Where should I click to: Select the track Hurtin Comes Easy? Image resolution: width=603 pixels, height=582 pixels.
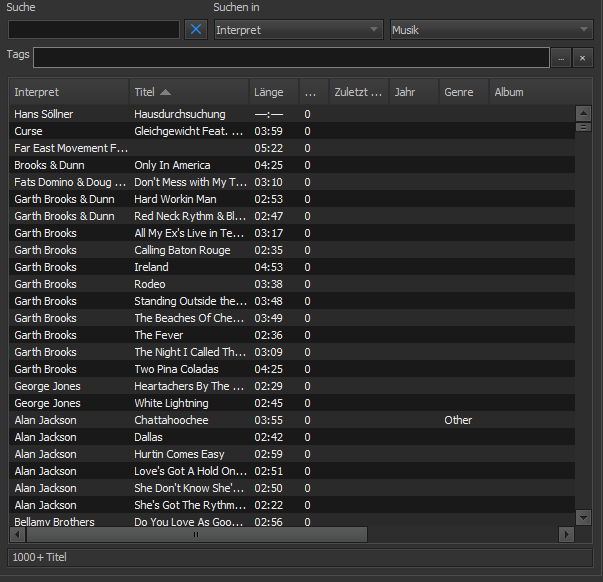[x=292, y=454]
